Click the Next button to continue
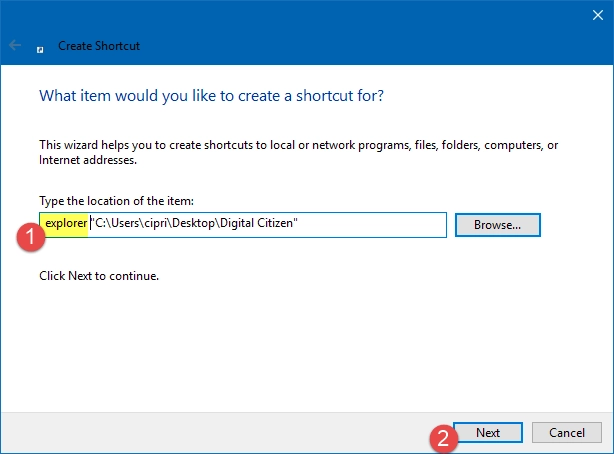The image size is (614, 454). pyautogui.click(x=488, y=432)
